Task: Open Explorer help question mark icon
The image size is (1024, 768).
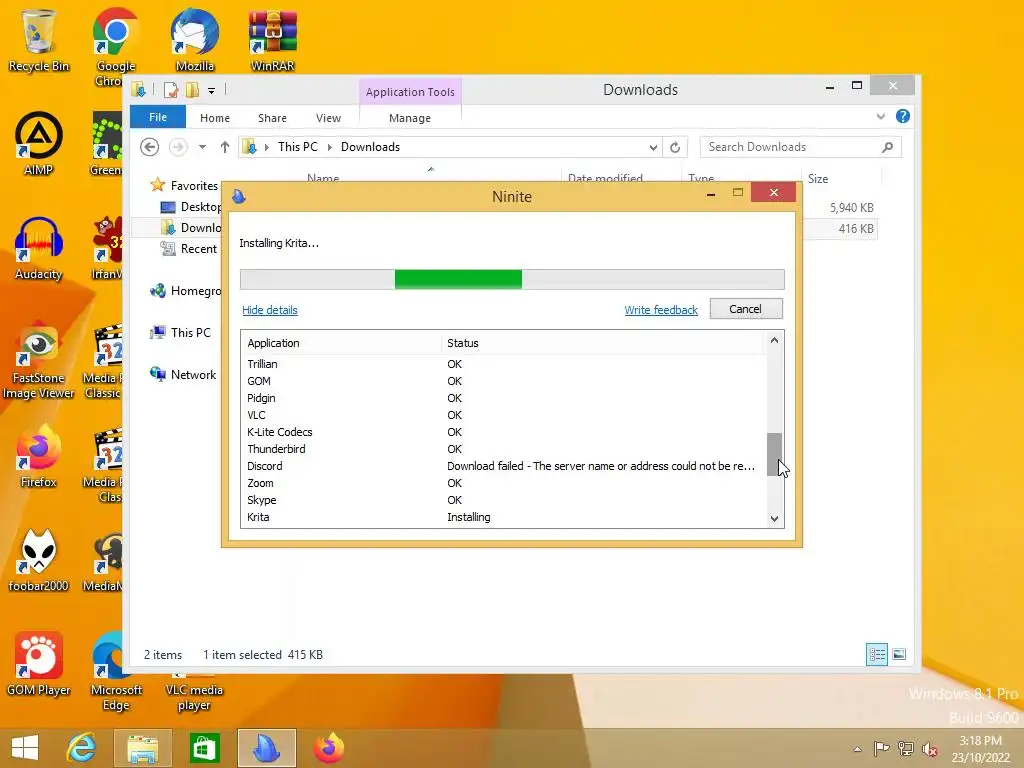Action: coord(903,116)
